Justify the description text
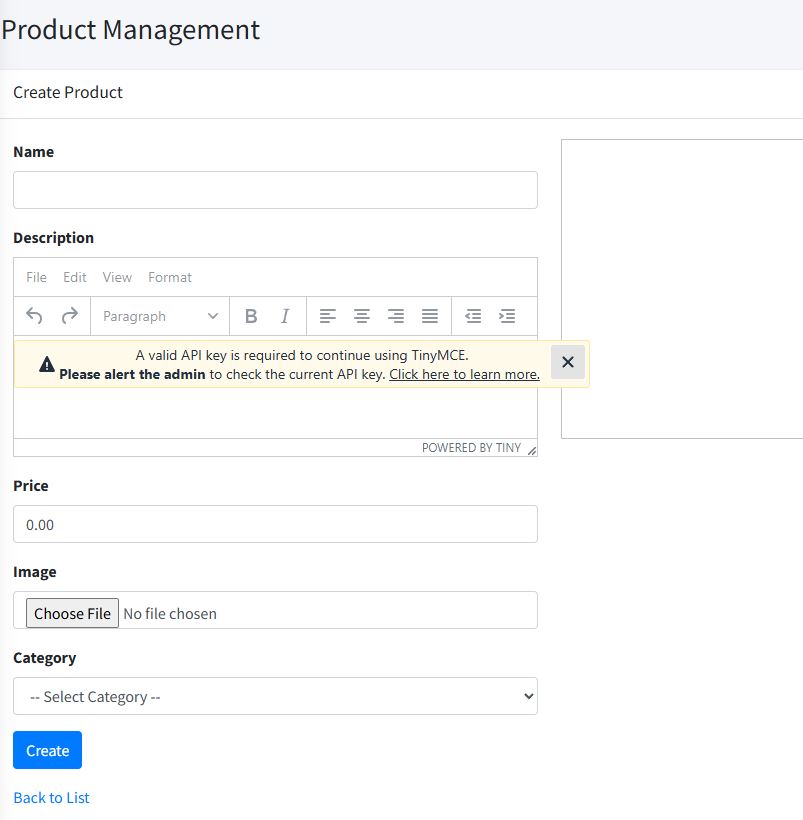 point(430,316)
